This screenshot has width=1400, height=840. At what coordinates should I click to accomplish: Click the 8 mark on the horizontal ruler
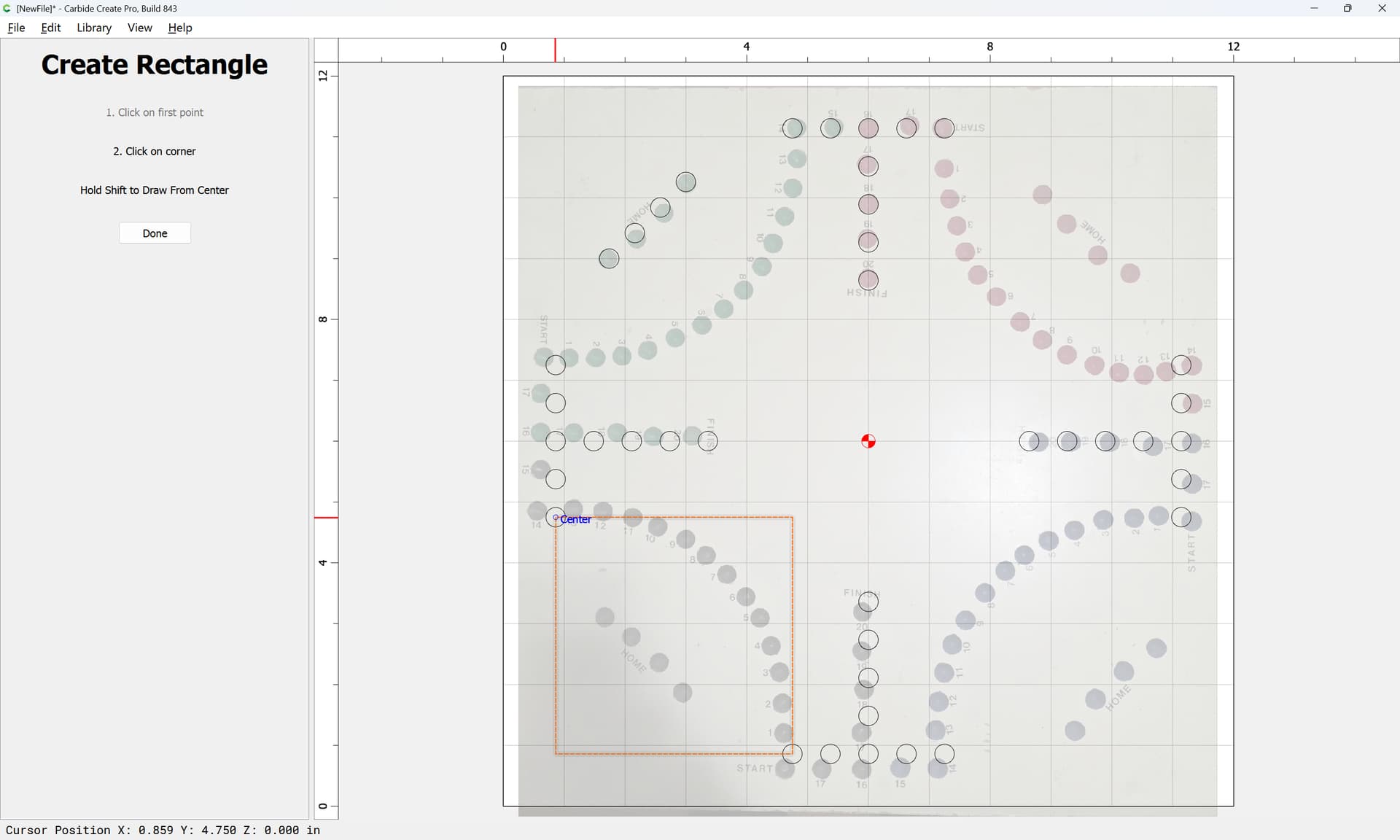click(x=989, y=46)
